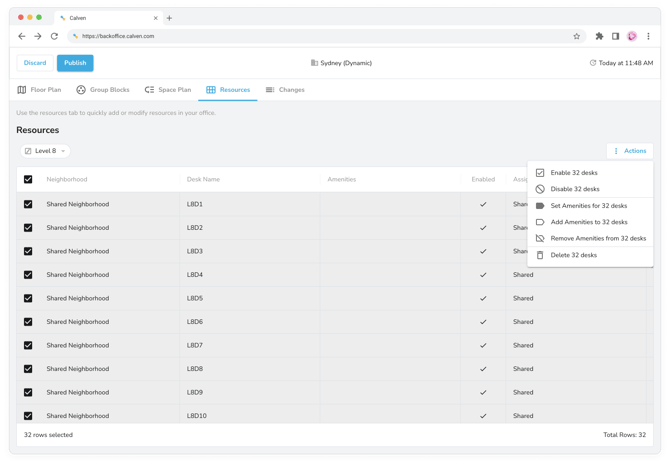This screenshot has width=670, height=465.
Task: Click the Delete 32 desks trash icon
Action: [540, 255]
